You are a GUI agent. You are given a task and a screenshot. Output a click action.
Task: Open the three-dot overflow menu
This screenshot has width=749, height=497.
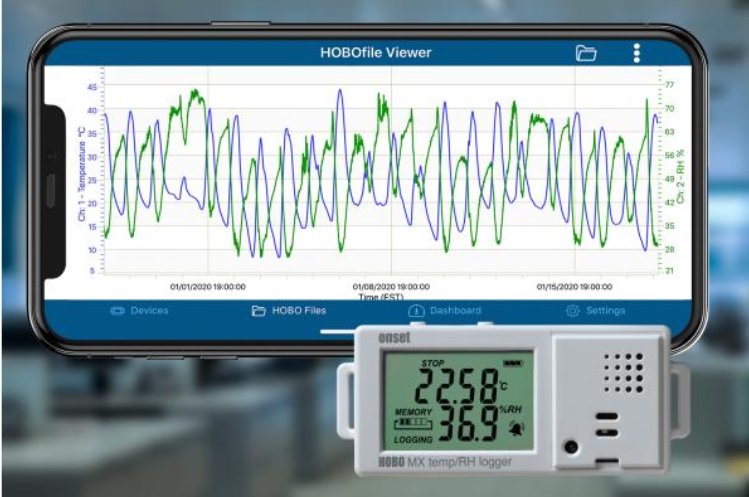637,54
